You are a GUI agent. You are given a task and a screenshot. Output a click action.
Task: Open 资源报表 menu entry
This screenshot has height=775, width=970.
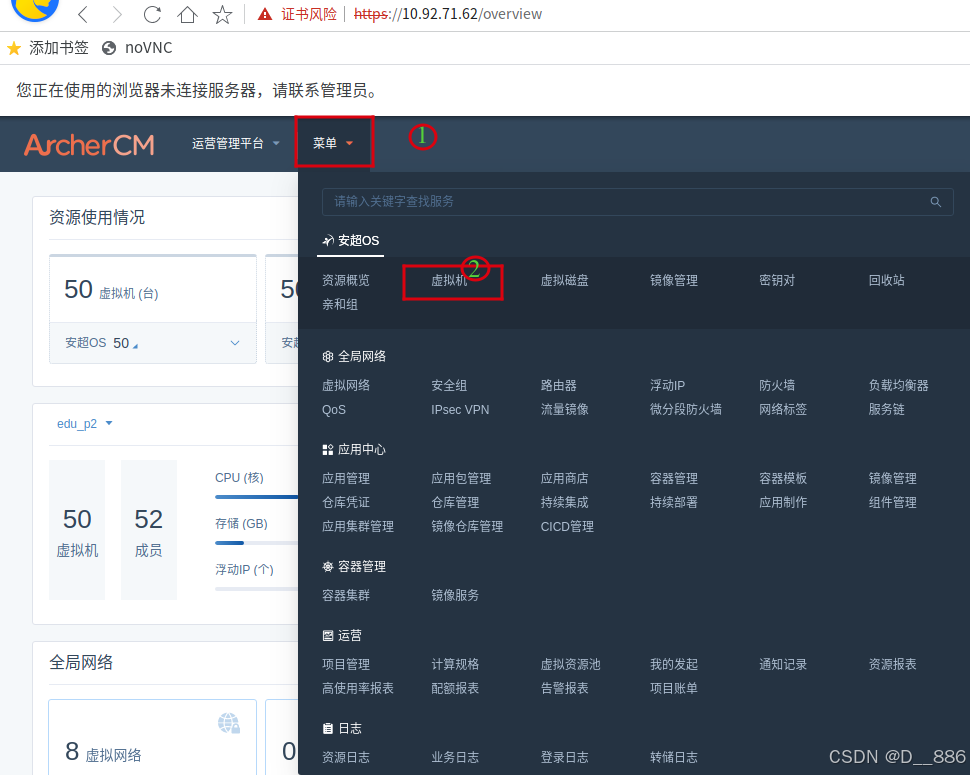pos(893,664)
